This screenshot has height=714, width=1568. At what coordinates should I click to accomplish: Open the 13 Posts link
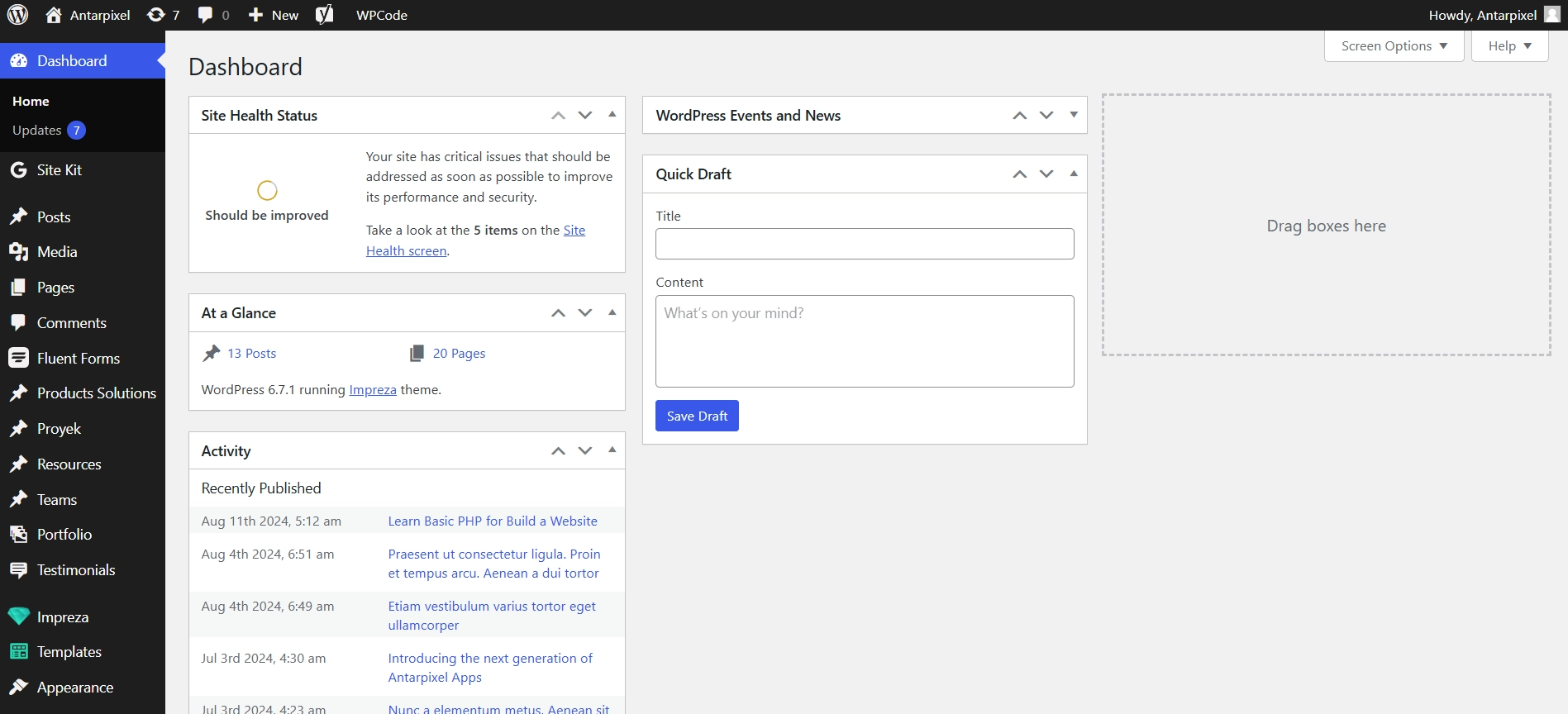click(x=251, y=354)
